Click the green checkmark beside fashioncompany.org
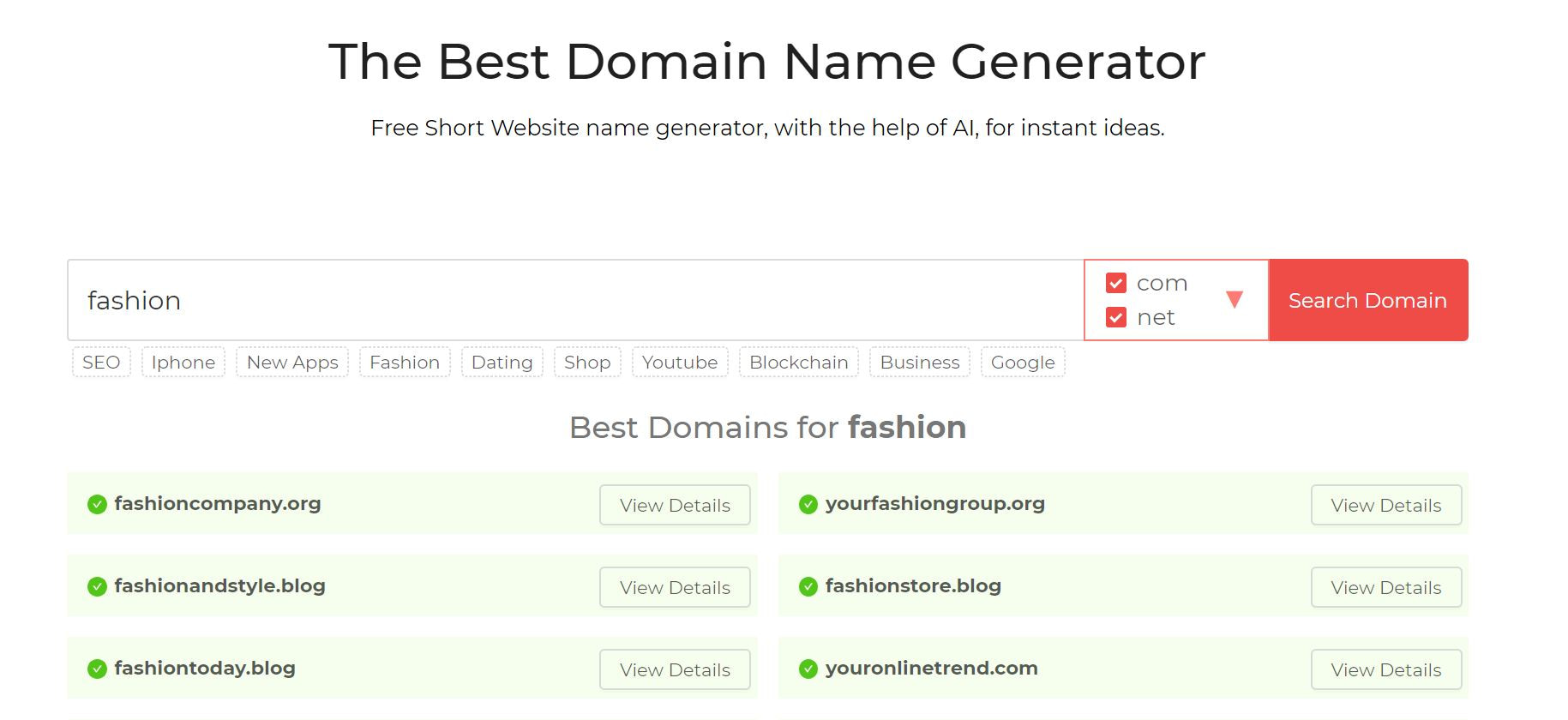 pos(99,505)
